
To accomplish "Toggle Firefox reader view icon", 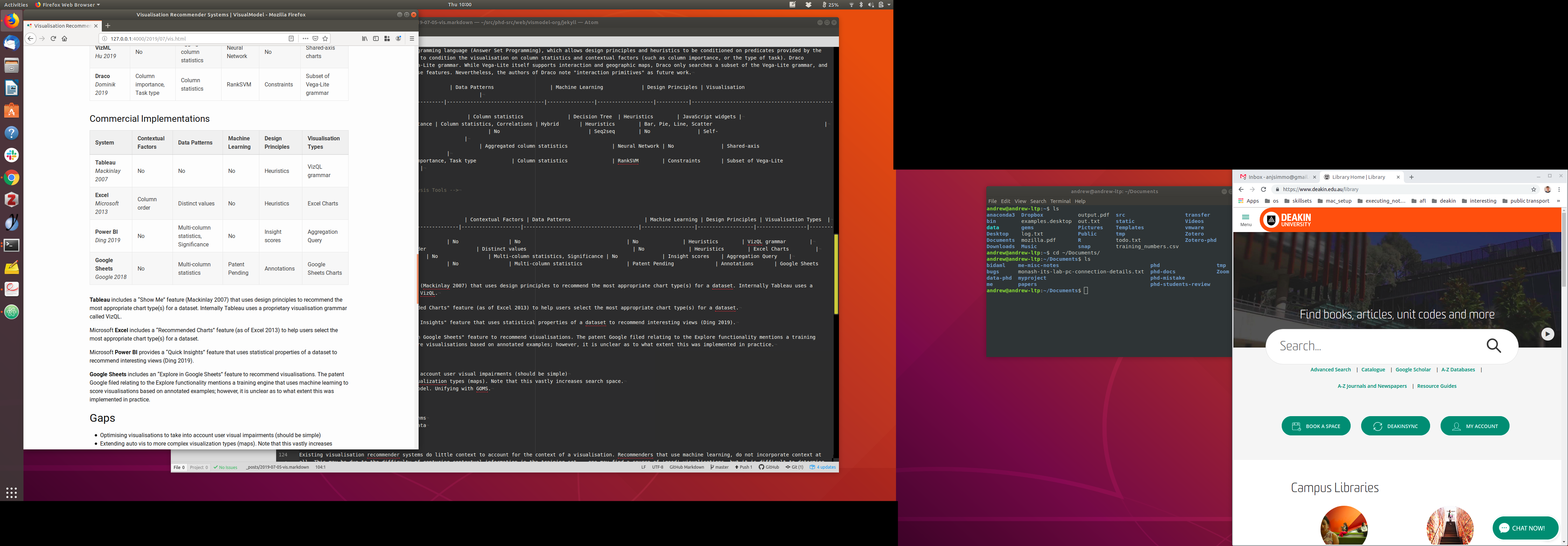I will 291,38.
